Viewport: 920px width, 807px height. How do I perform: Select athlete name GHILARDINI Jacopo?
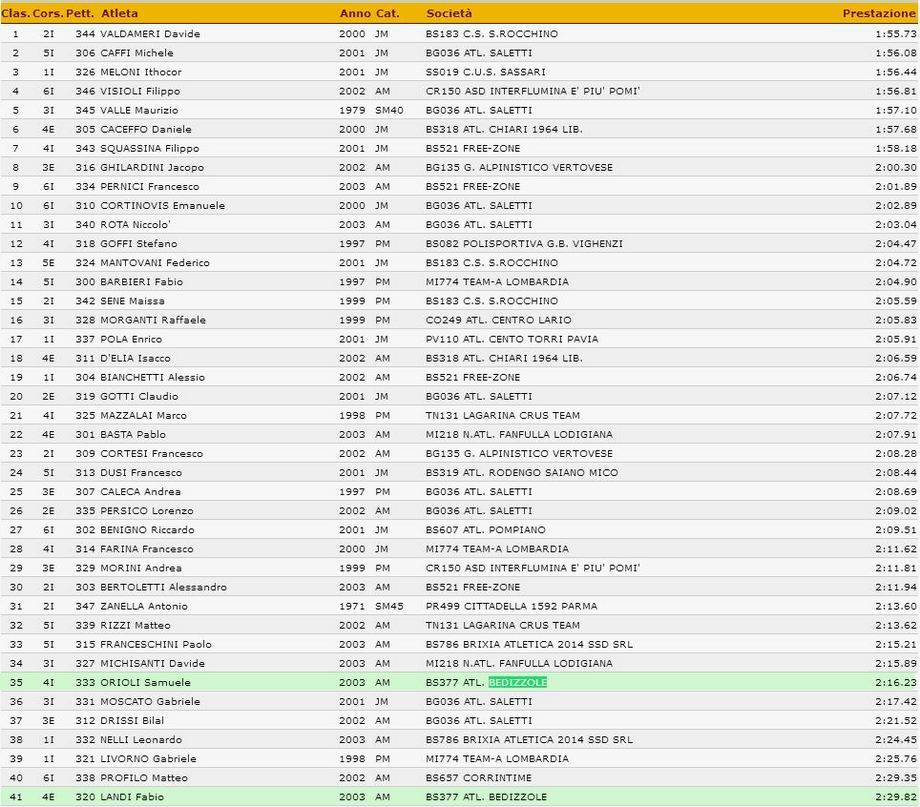[x=152, y=167]
